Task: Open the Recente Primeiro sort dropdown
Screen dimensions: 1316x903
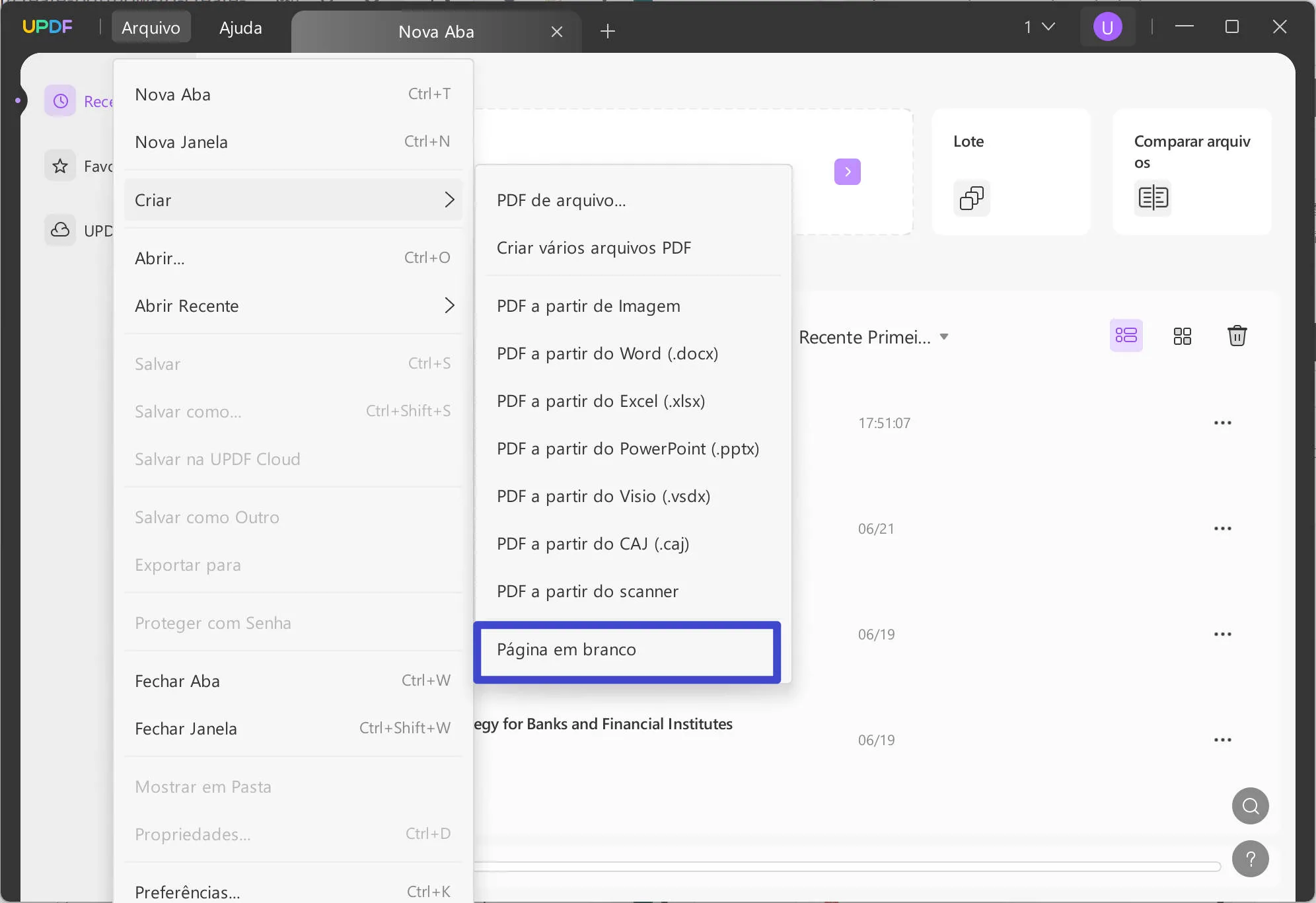Action: tap(873, 337)
